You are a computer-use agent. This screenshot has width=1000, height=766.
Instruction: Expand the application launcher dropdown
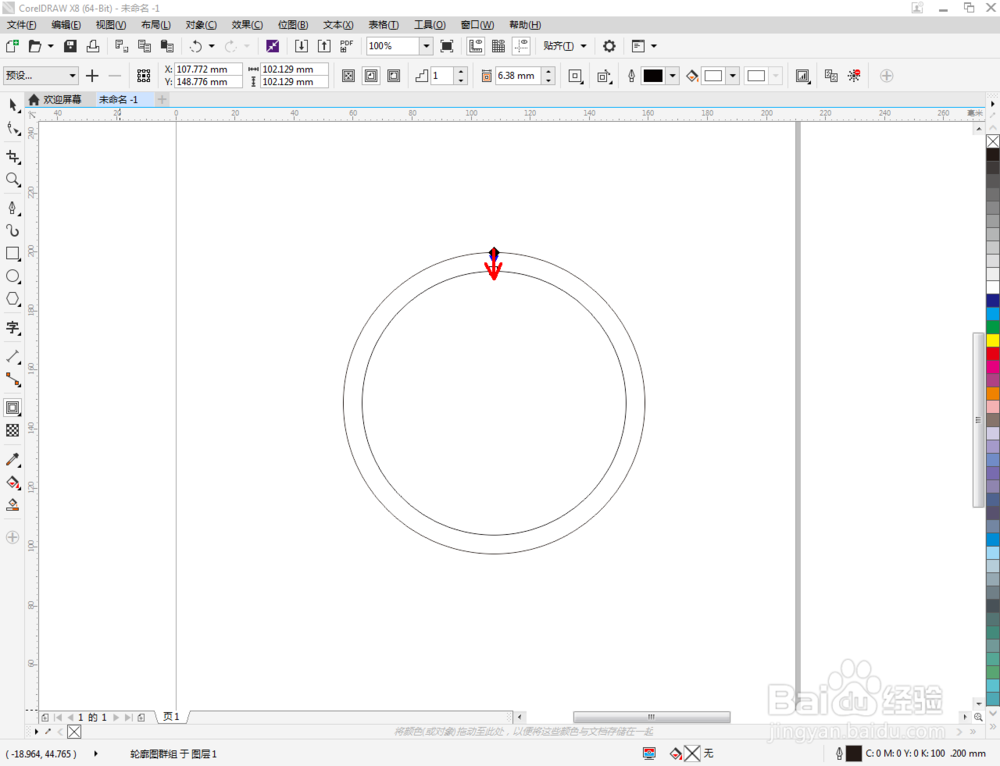[654, 46]
